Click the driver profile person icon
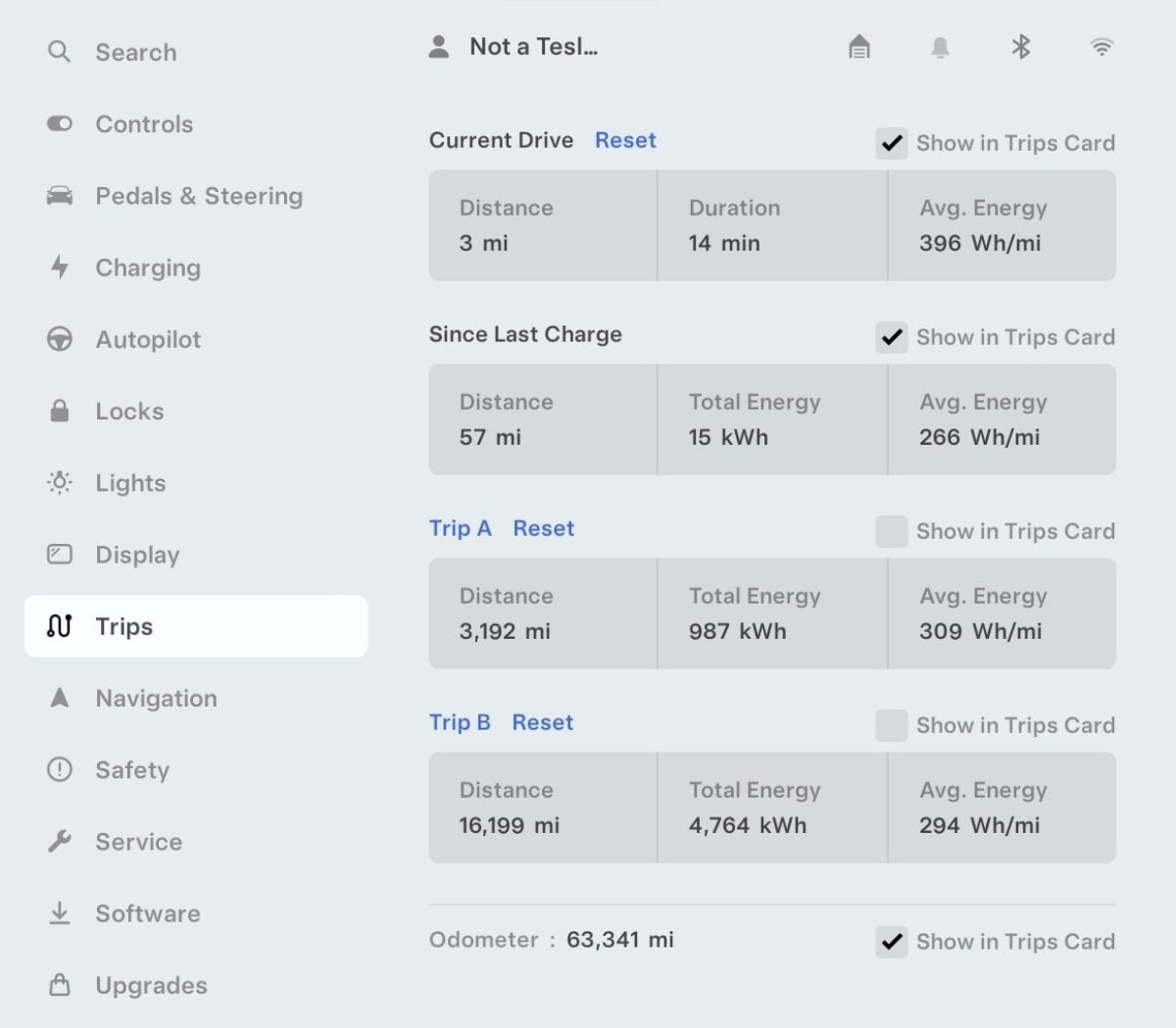Viewport: 1176px width, 1028px height. [x=439, y=46]
